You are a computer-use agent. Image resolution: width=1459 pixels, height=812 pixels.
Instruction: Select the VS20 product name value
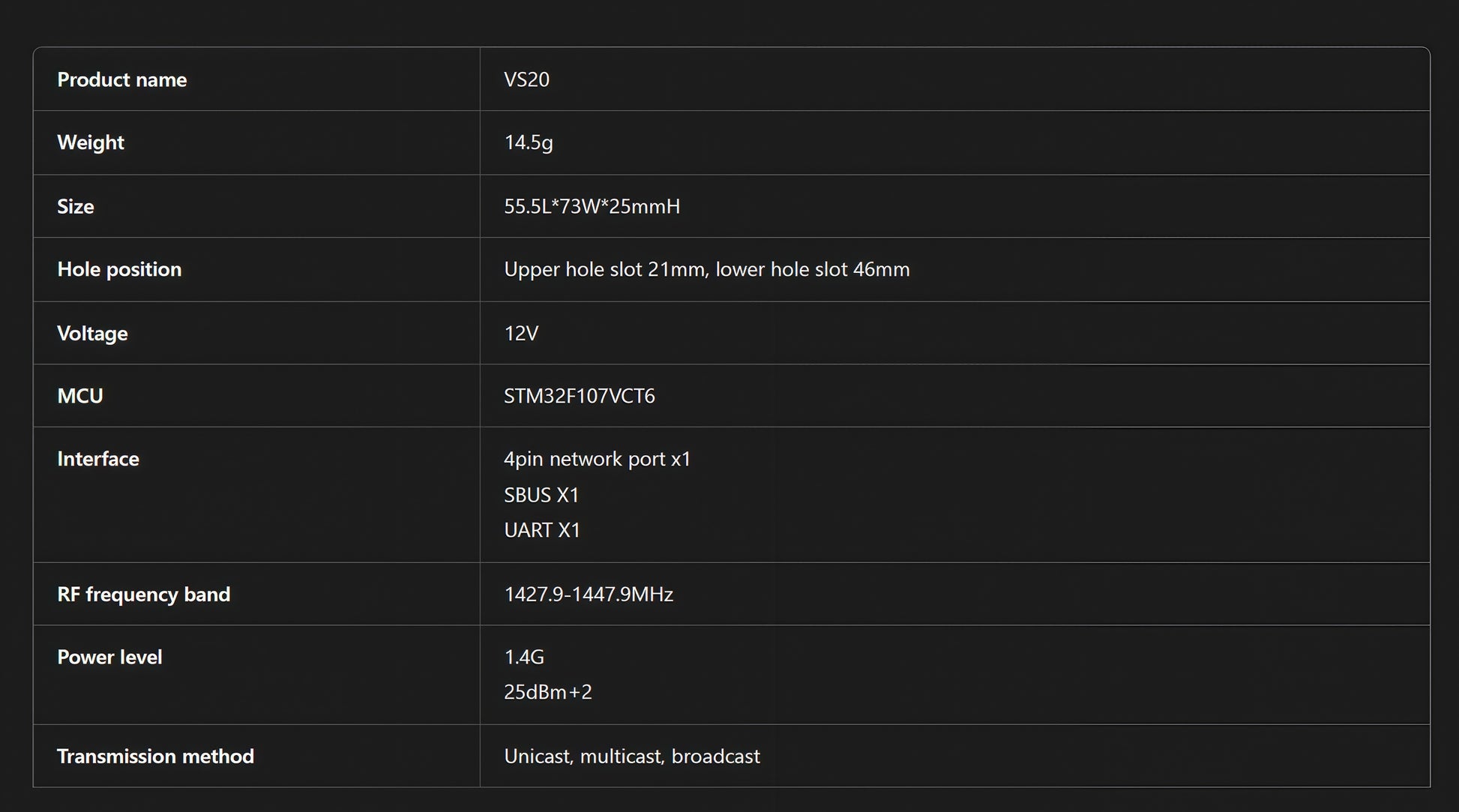(526, 79)
